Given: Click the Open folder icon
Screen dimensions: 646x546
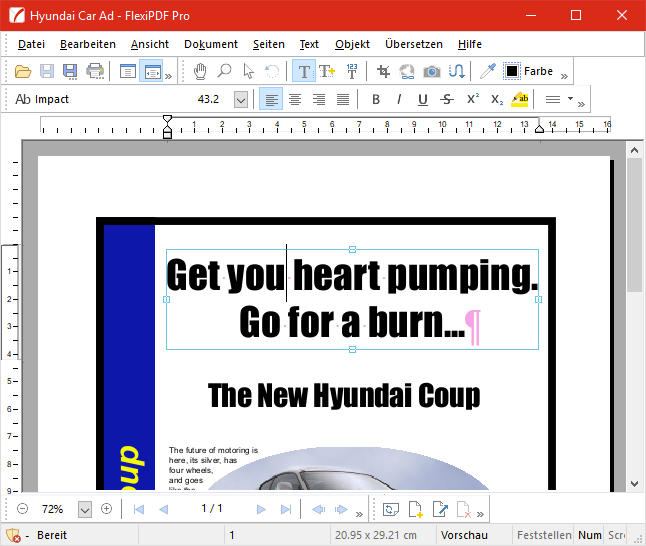Looking at the screenshot, I should click(23, 71).
